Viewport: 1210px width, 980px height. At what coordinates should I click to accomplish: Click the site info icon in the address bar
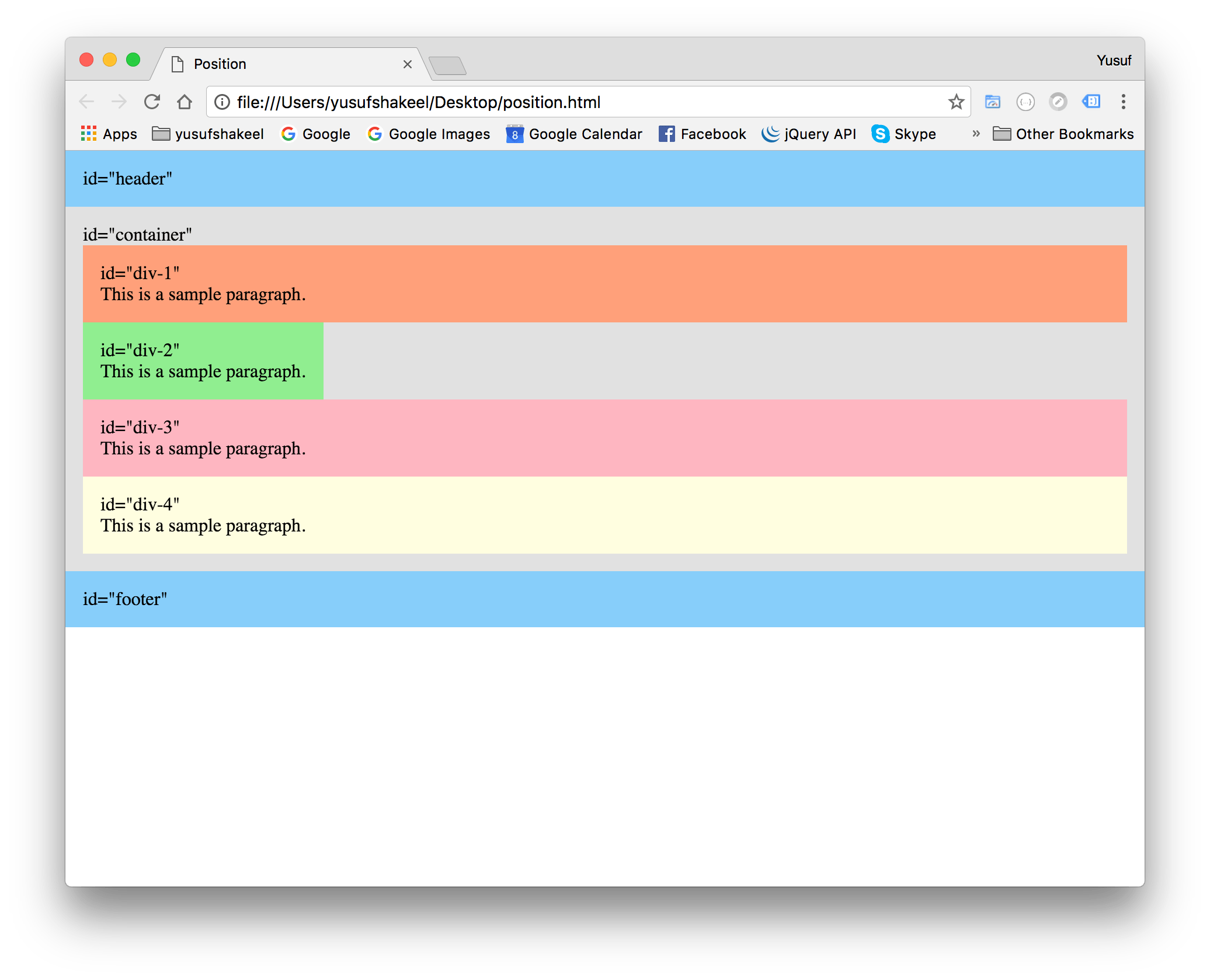click(x=222, y=102)
